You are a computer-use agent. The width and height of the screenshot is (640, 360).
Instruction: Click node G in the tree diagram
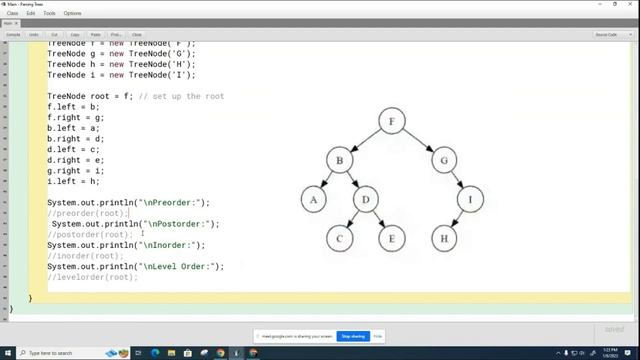pos(444,160)
